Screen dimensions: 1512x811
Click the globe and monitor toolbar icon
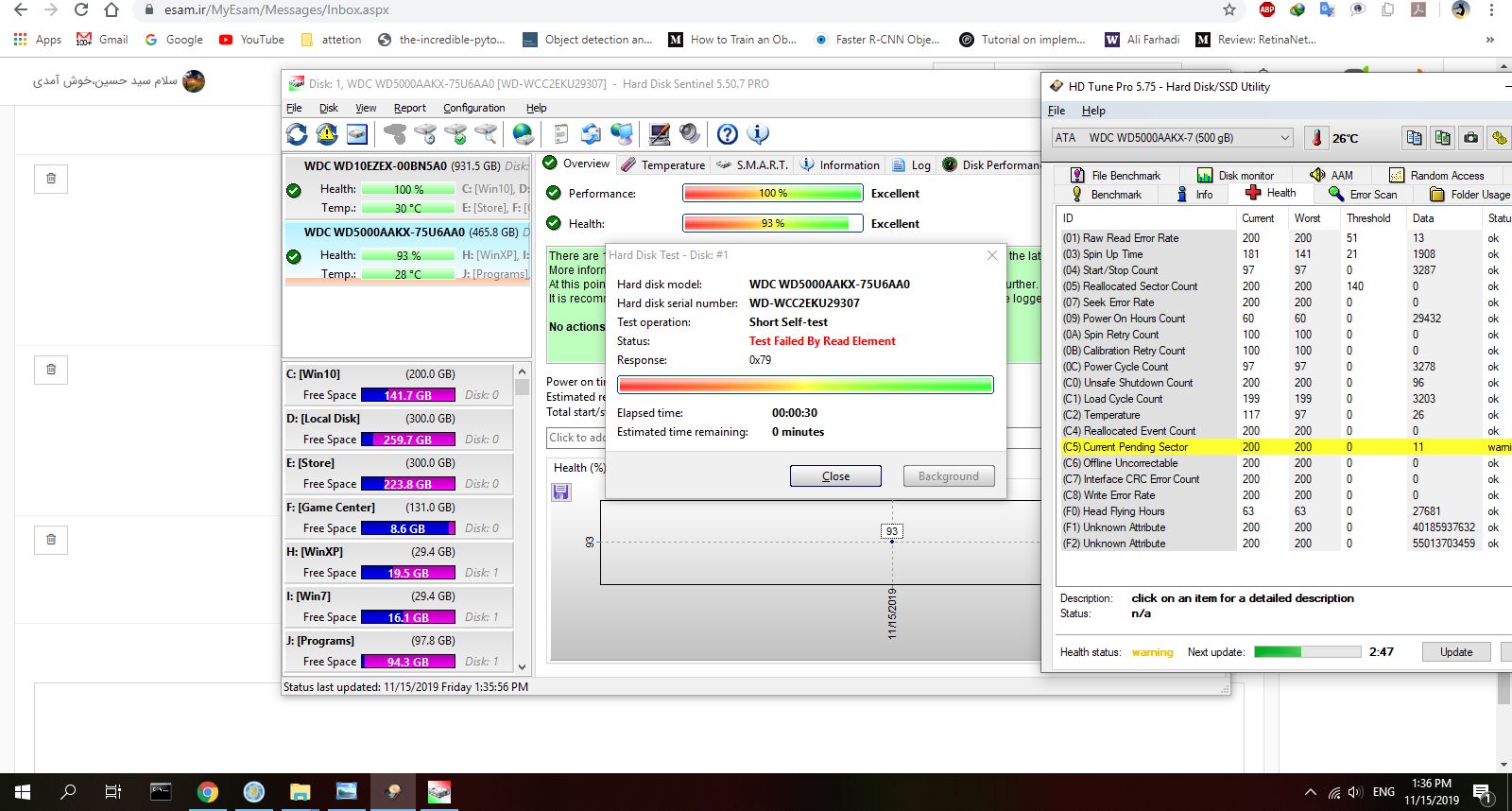point(621,134)
